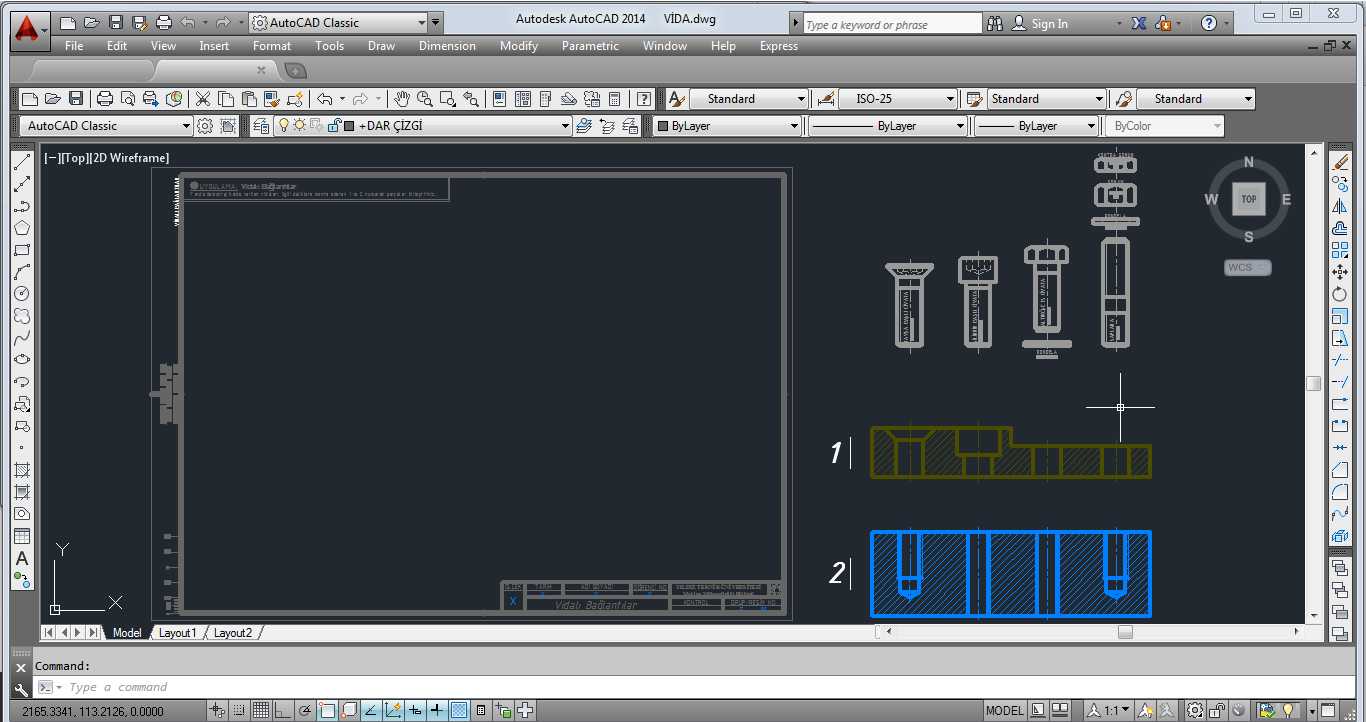
Task: Open the multileader style Standard dropdown
Action: [x=1248, y=99]
